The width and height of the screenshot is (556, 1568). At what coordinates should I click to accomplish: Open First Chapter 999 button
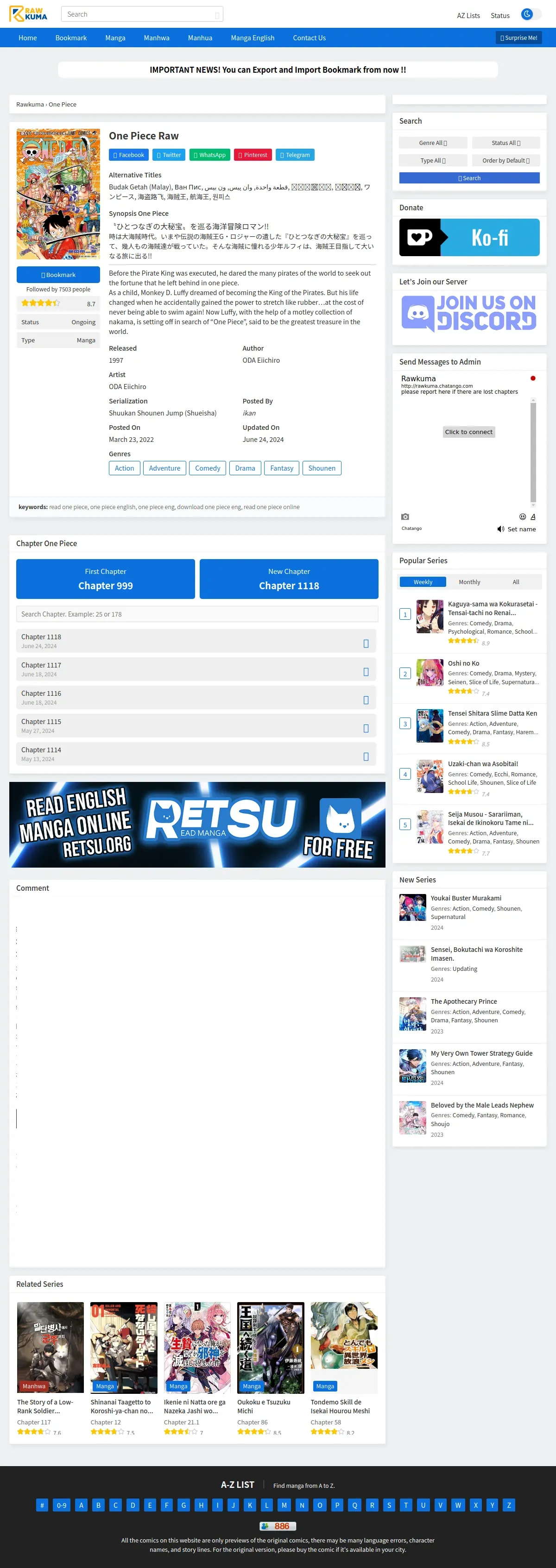(x=105, y=579)
